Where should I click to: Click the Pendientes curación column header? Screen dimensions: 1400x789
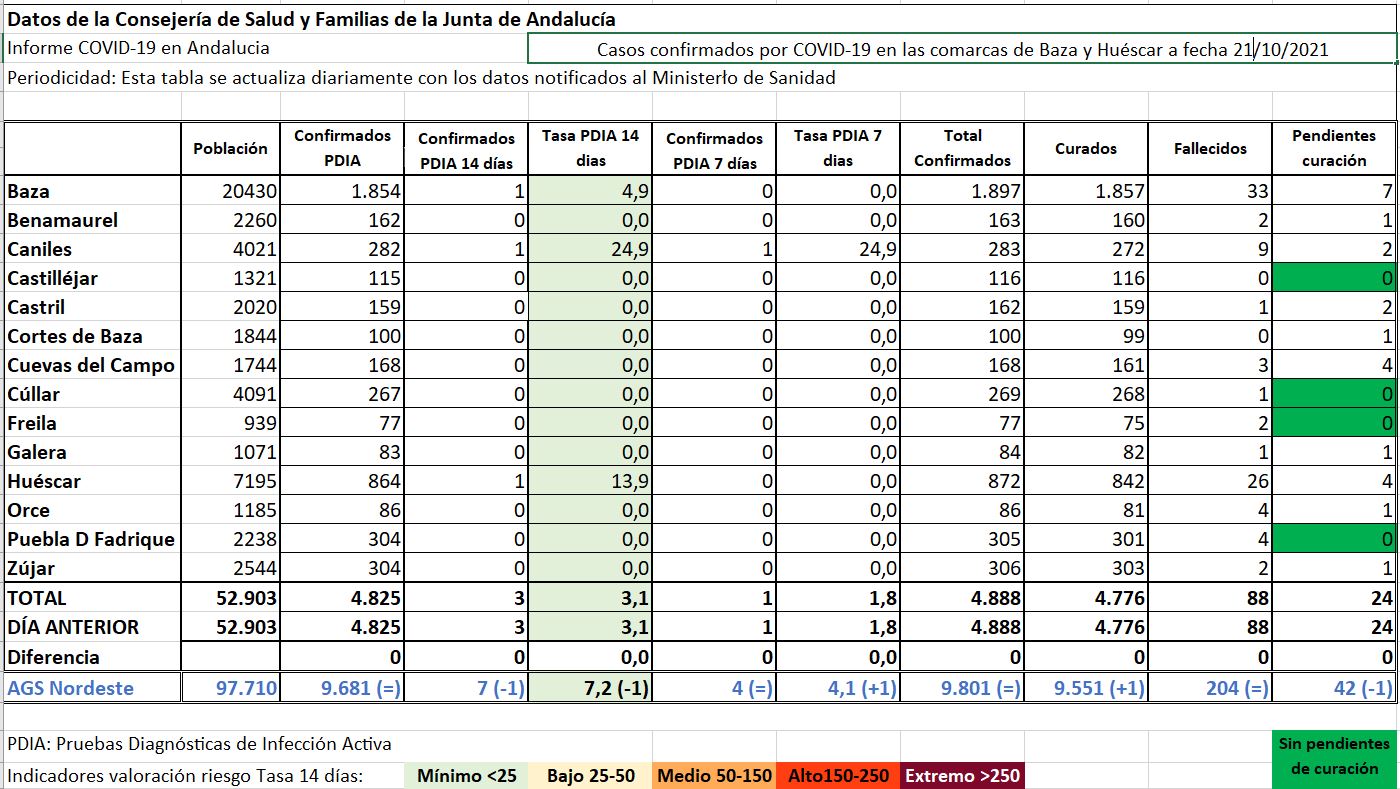1334,148
